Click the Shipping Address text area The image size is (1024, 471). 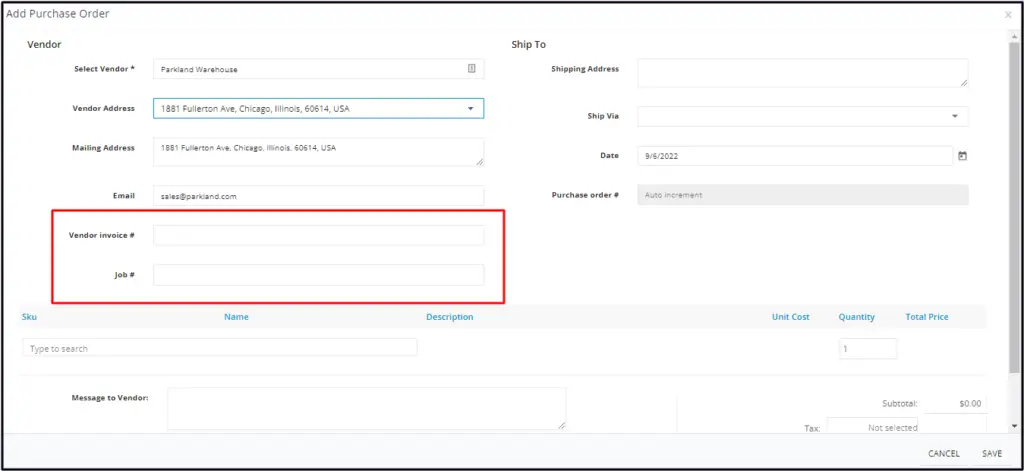click(x=803, y=73)
